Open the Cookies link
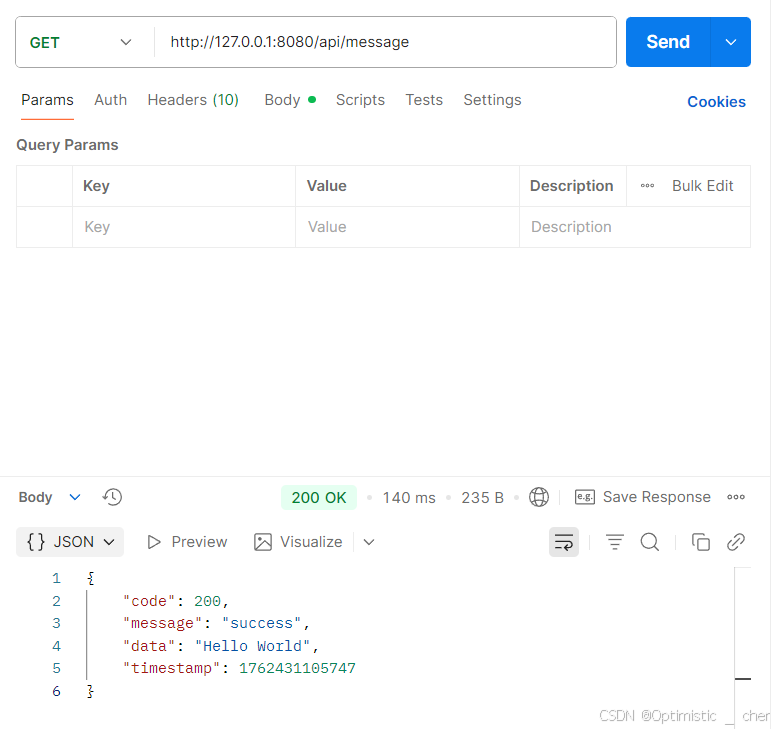Screen dimensions: 774x729 tap(716, 102)
